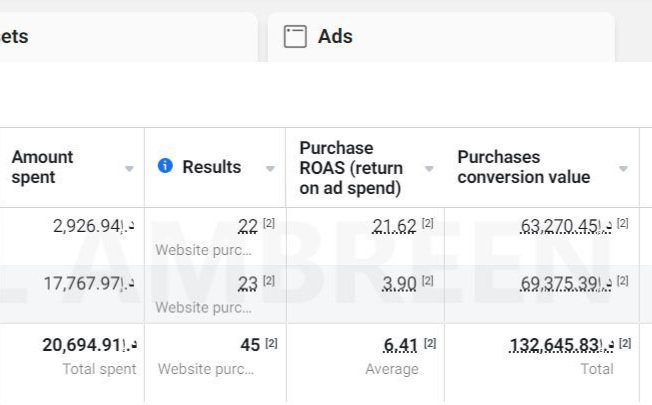
Task: Switch to the Ads tab
Action: tap(335, 37)
